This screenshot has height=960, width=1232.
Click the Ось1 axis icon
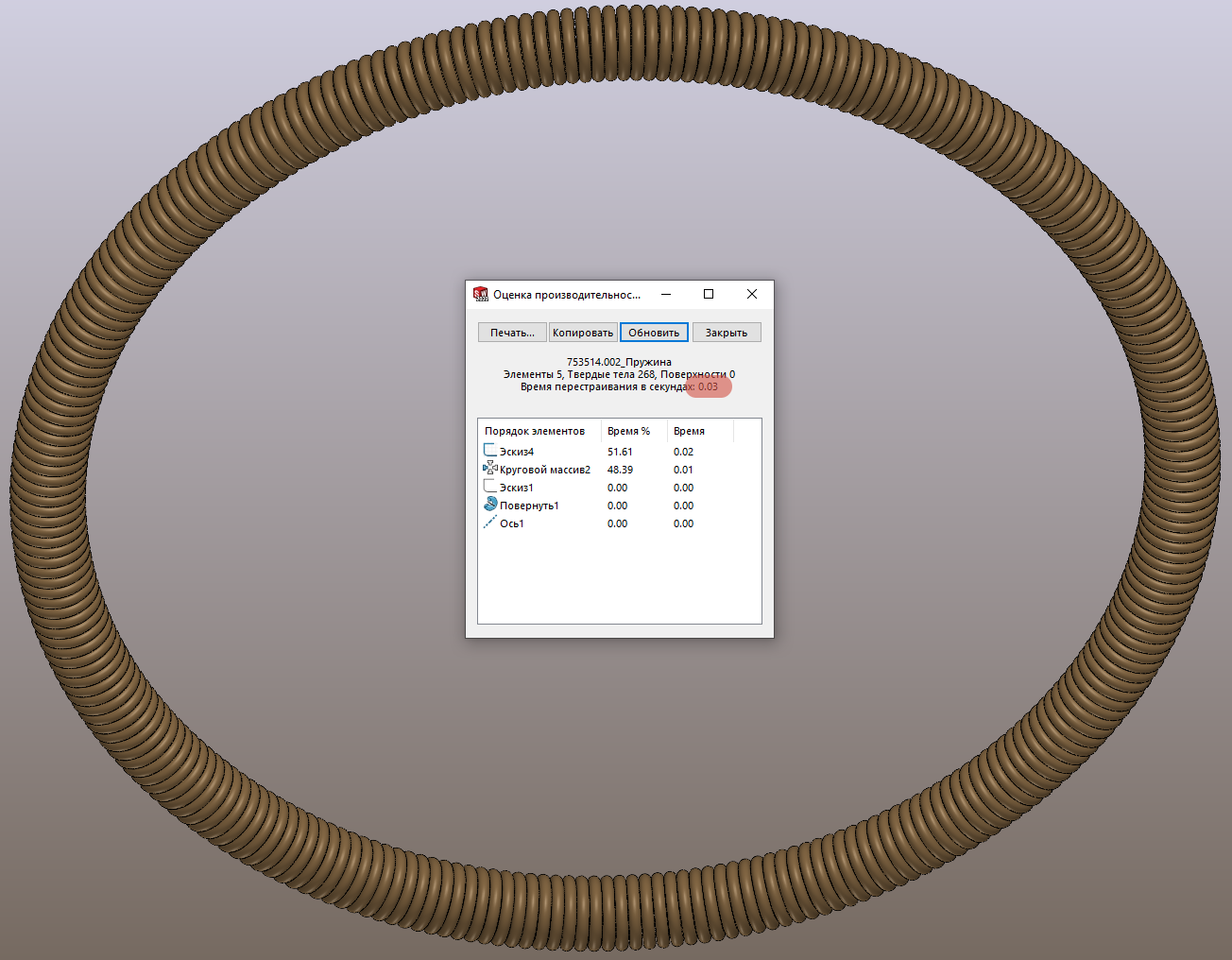pyautogui.click(x=489, y=523)
